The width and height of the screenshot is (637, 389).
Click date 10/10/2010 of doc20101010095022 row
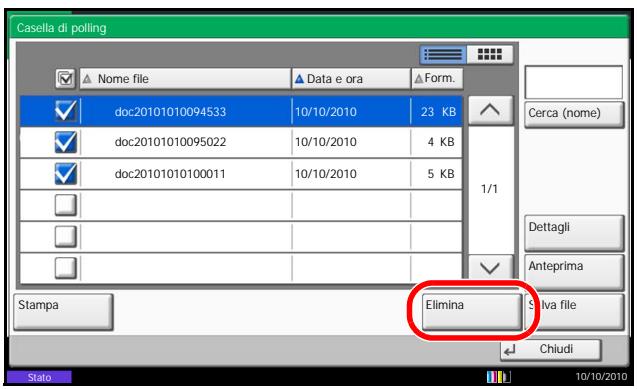click(x=326, y=142)
